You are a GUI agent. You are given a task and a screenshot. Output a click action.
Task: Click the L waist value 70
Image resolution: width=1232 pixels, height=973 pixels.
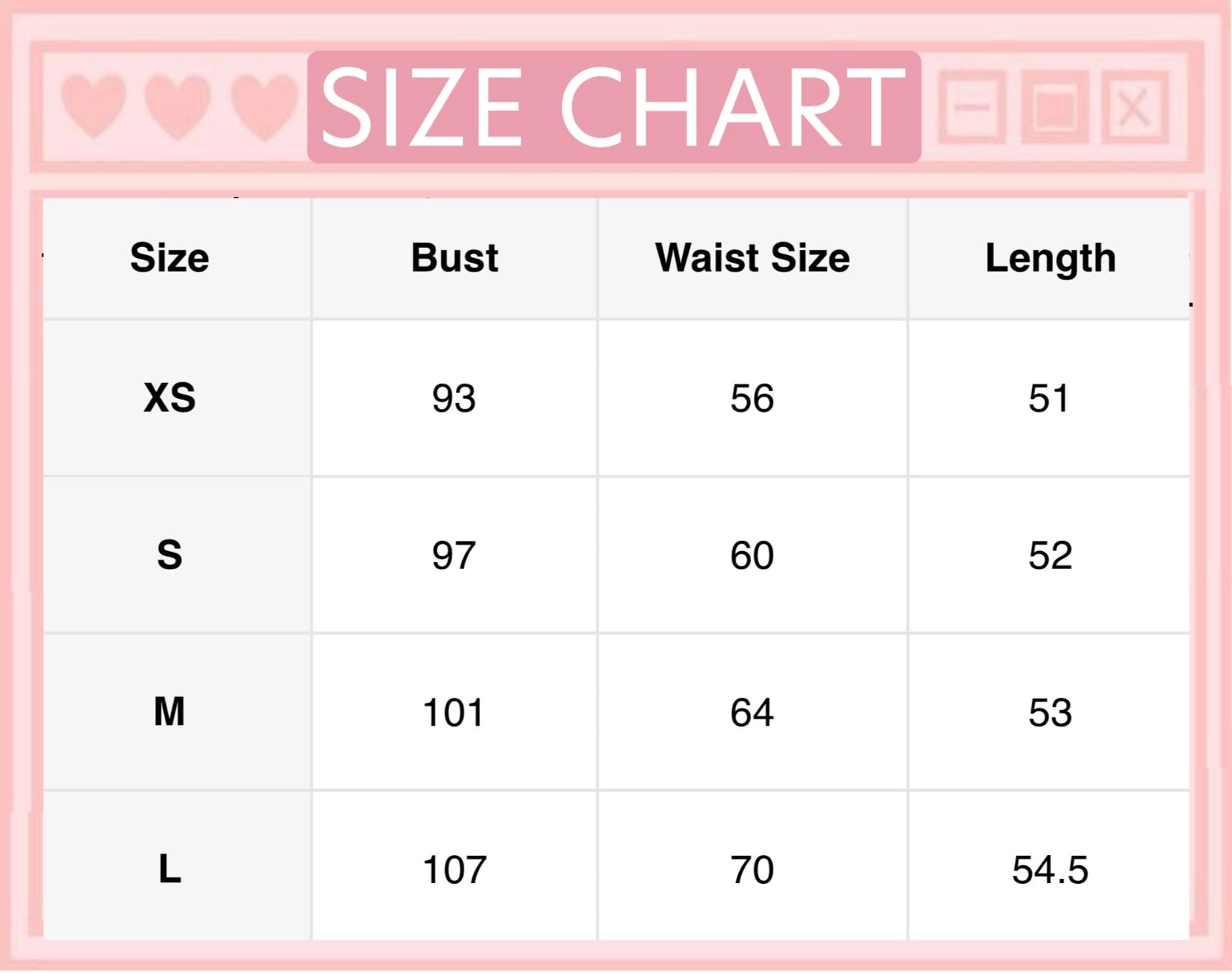pyautogui.click(x=752, y=870)
